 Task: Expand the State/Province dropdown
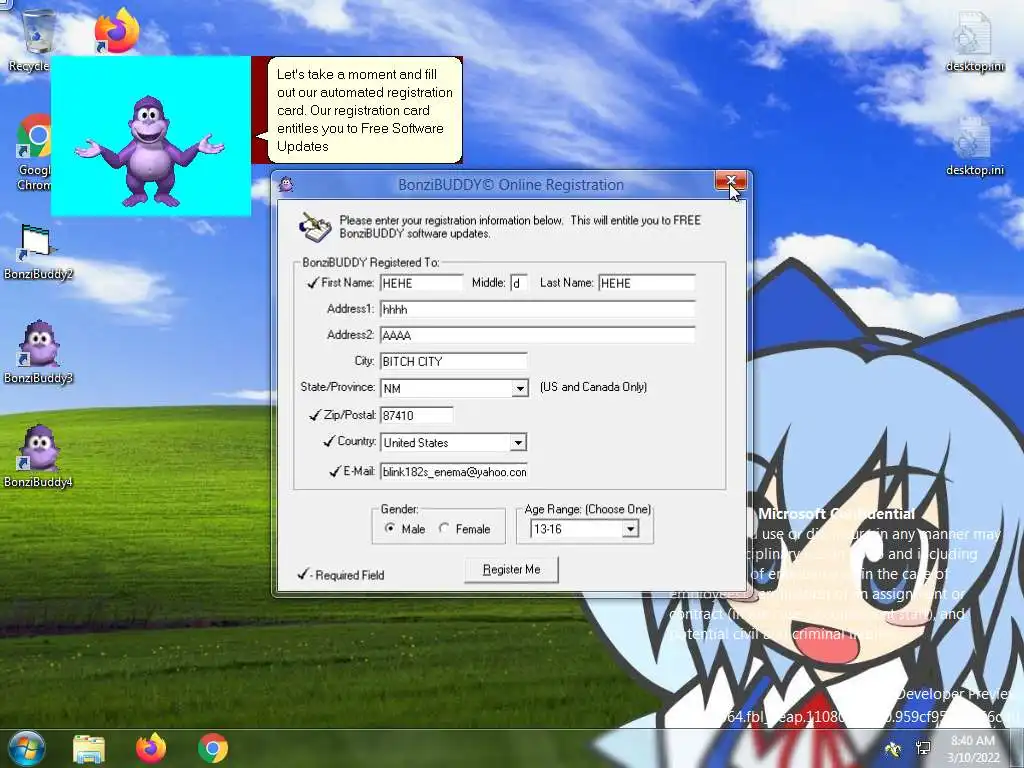pyautogui.click(x=520, y=389)
